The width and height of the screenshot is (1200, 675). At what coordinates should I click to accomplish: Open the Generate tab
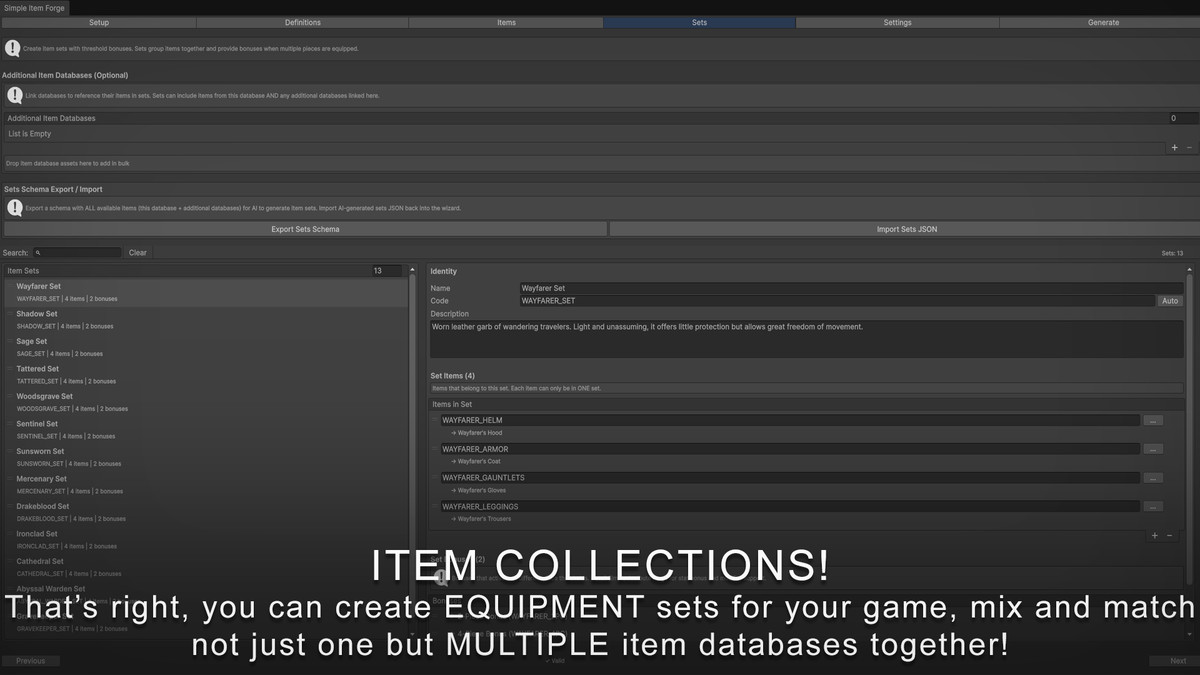(1103, 22)
